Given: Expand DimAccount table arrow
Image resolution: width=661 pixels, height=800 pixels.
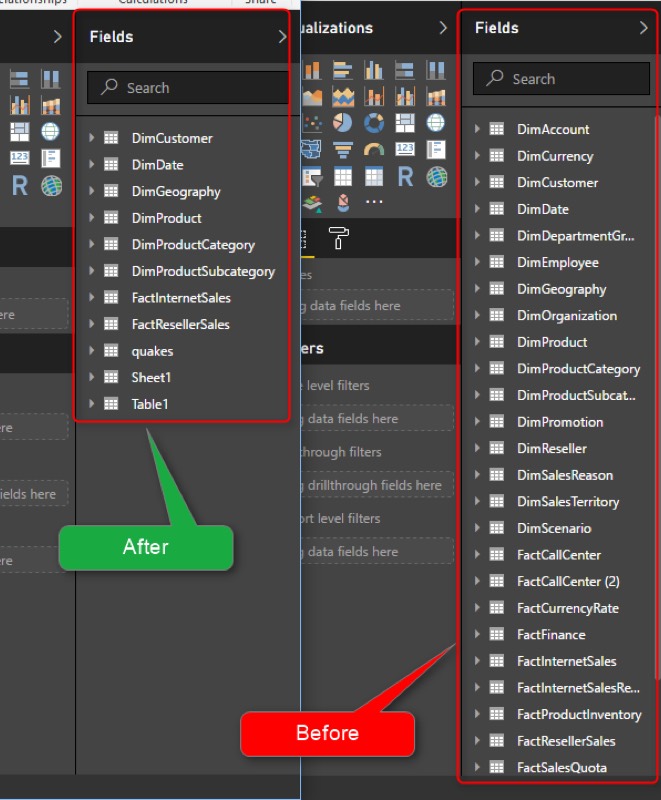Looking at the screenshot, I should (477, 129).
